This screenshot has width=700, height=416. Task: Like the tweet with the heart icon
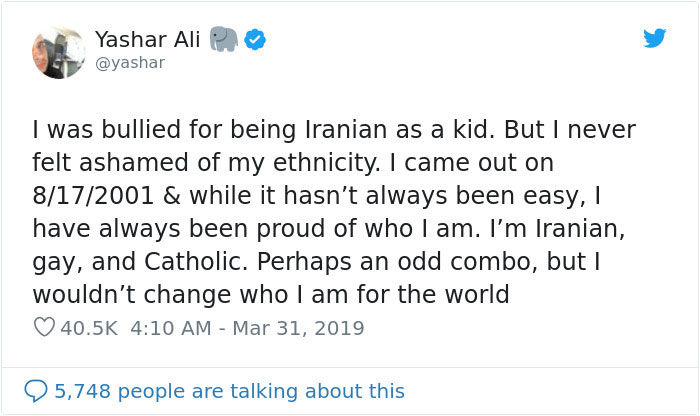point(43,328)
